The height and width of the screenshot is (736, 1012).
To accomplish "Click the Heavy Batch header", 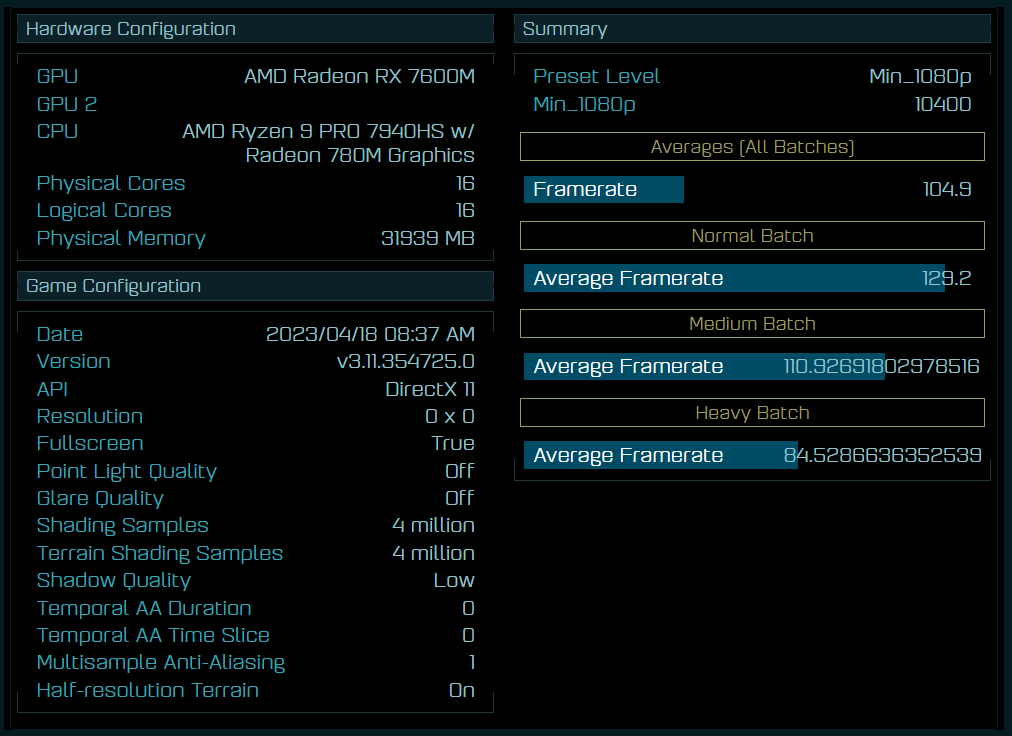I will 752,413.
